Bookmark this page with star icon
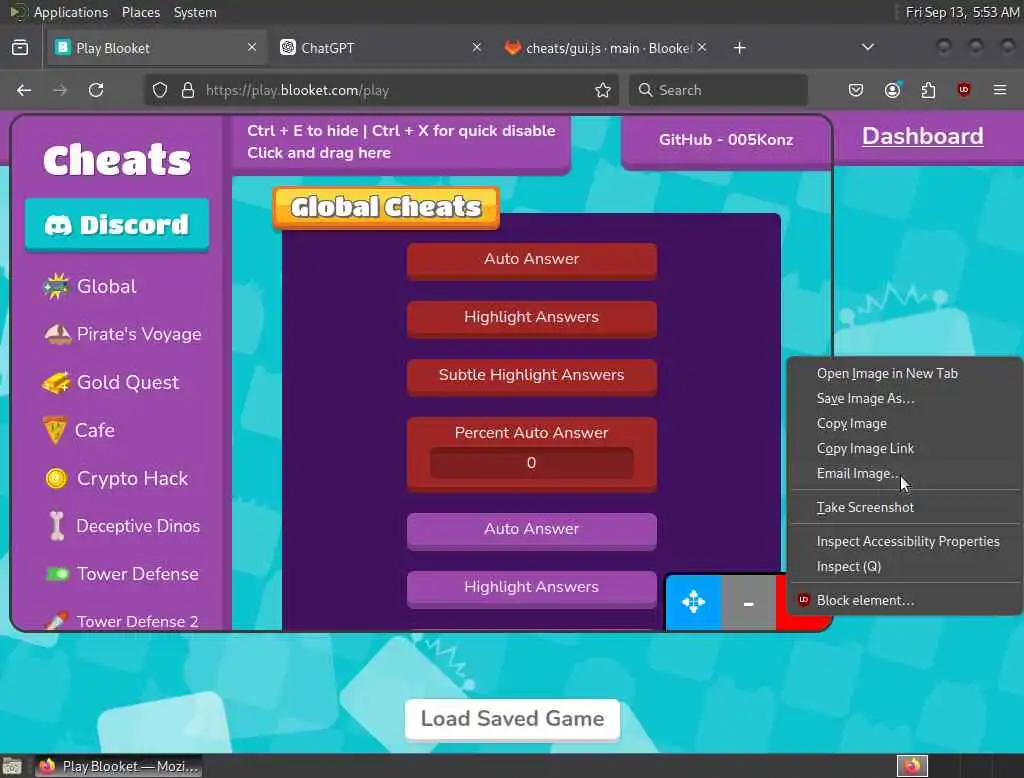Screen dimensions: 1024x778 tap(603, 90)
